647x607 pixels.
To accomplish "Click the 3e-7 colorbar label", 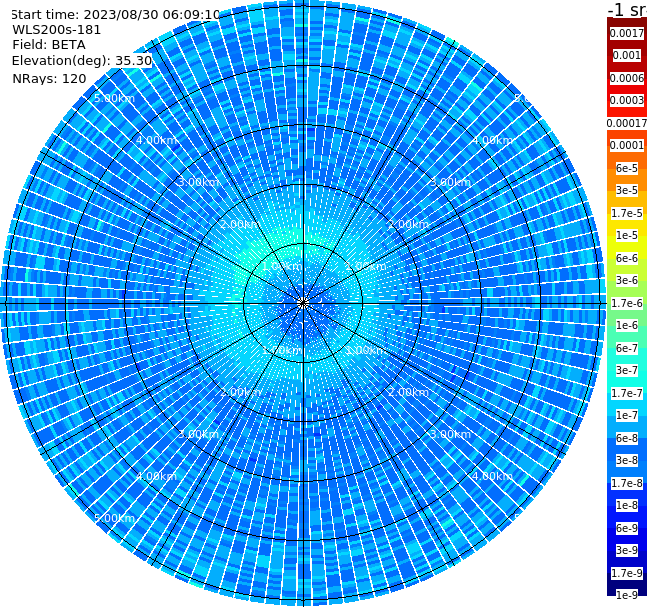I will click(x=627, y=370).
